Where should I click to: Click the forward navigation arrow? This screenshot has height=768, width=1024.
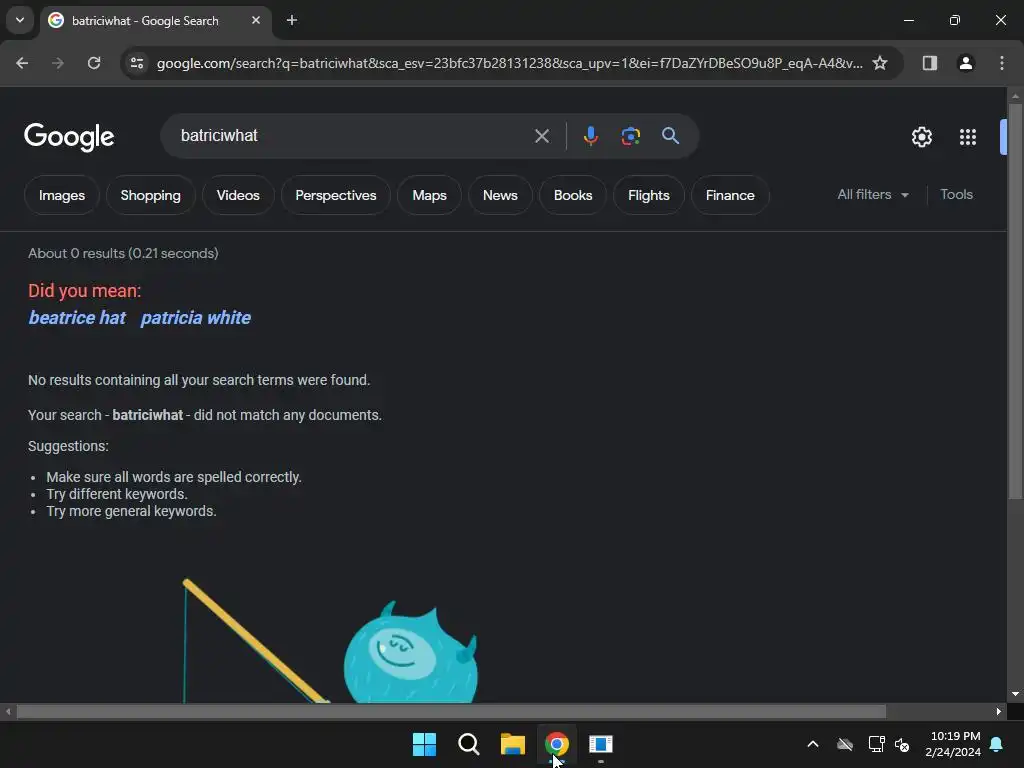coord(58,63)
